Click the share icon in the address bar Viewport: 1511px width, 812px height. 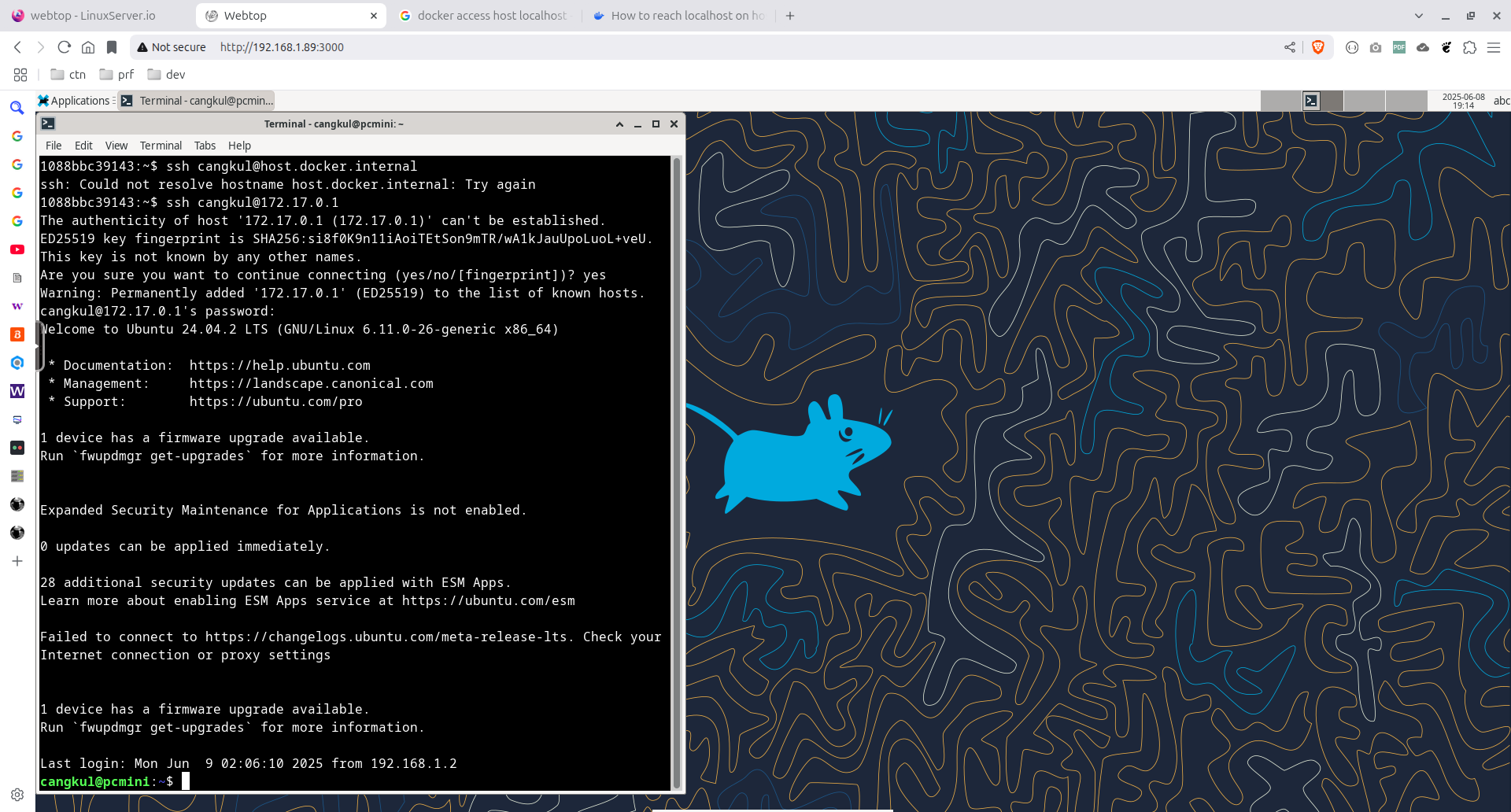(1290, 47)
